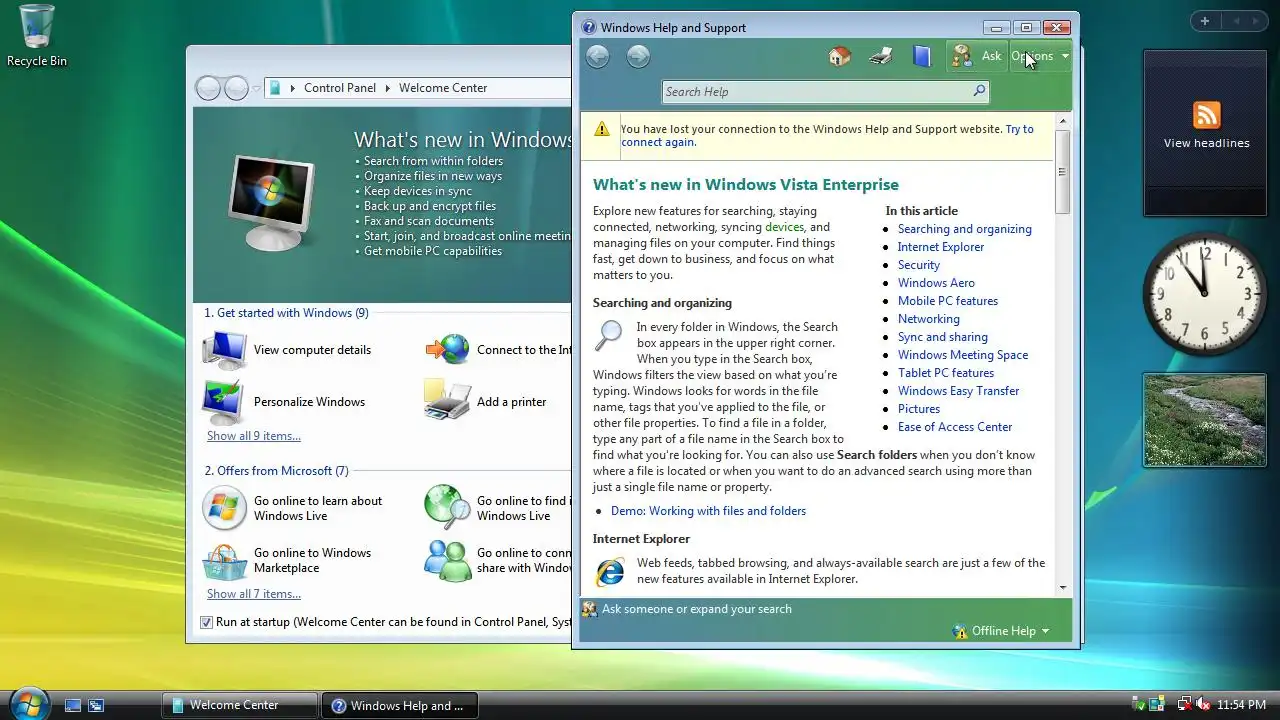Image resolution: width=1280 pixels, height=720 pixels.
Task: Select Go online to find it with Windows Live
Action: point(497,508)
